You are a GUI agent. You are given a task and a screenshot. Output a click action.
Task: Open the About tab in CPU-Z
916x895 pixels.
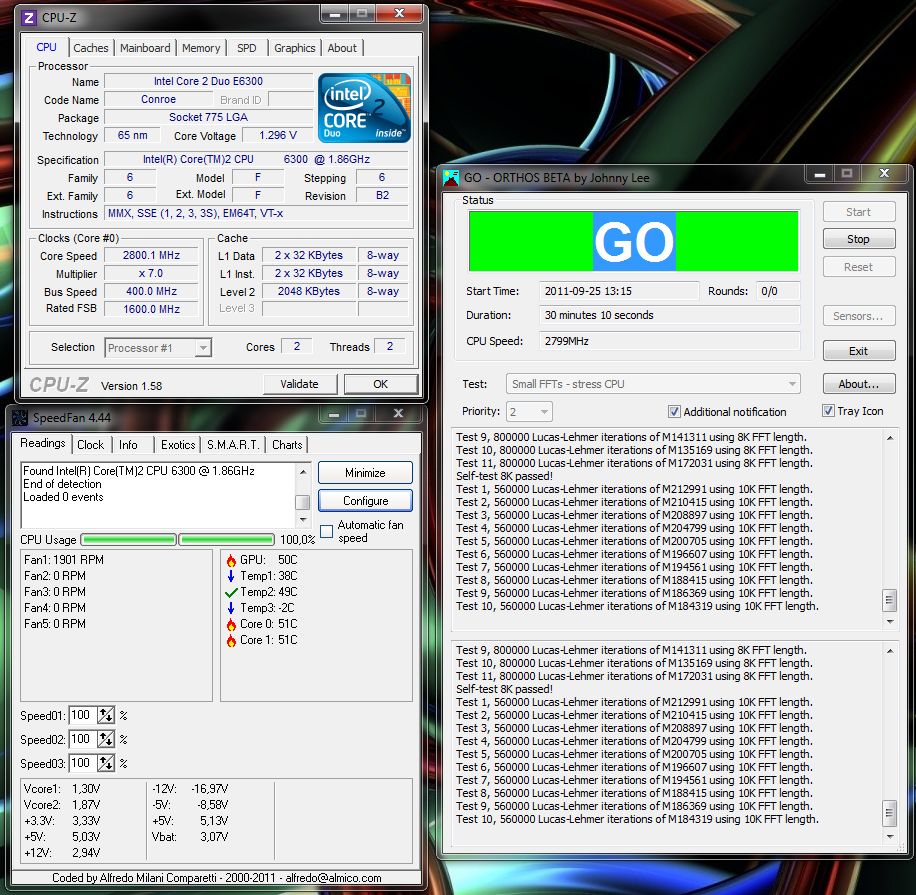pyautogui.click(x=342, y=48)
